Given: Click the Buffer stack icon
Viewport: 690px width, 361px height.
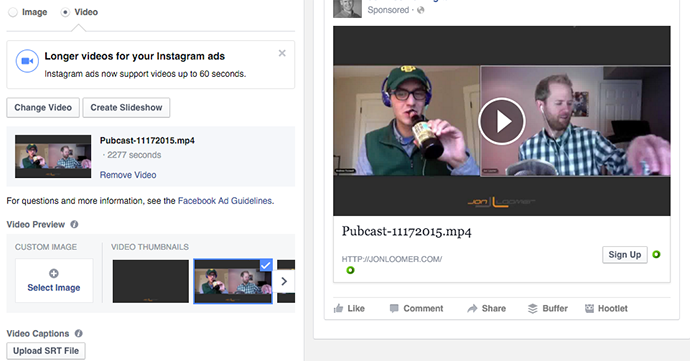Looking at the screenshot, I should click(532, 309).
